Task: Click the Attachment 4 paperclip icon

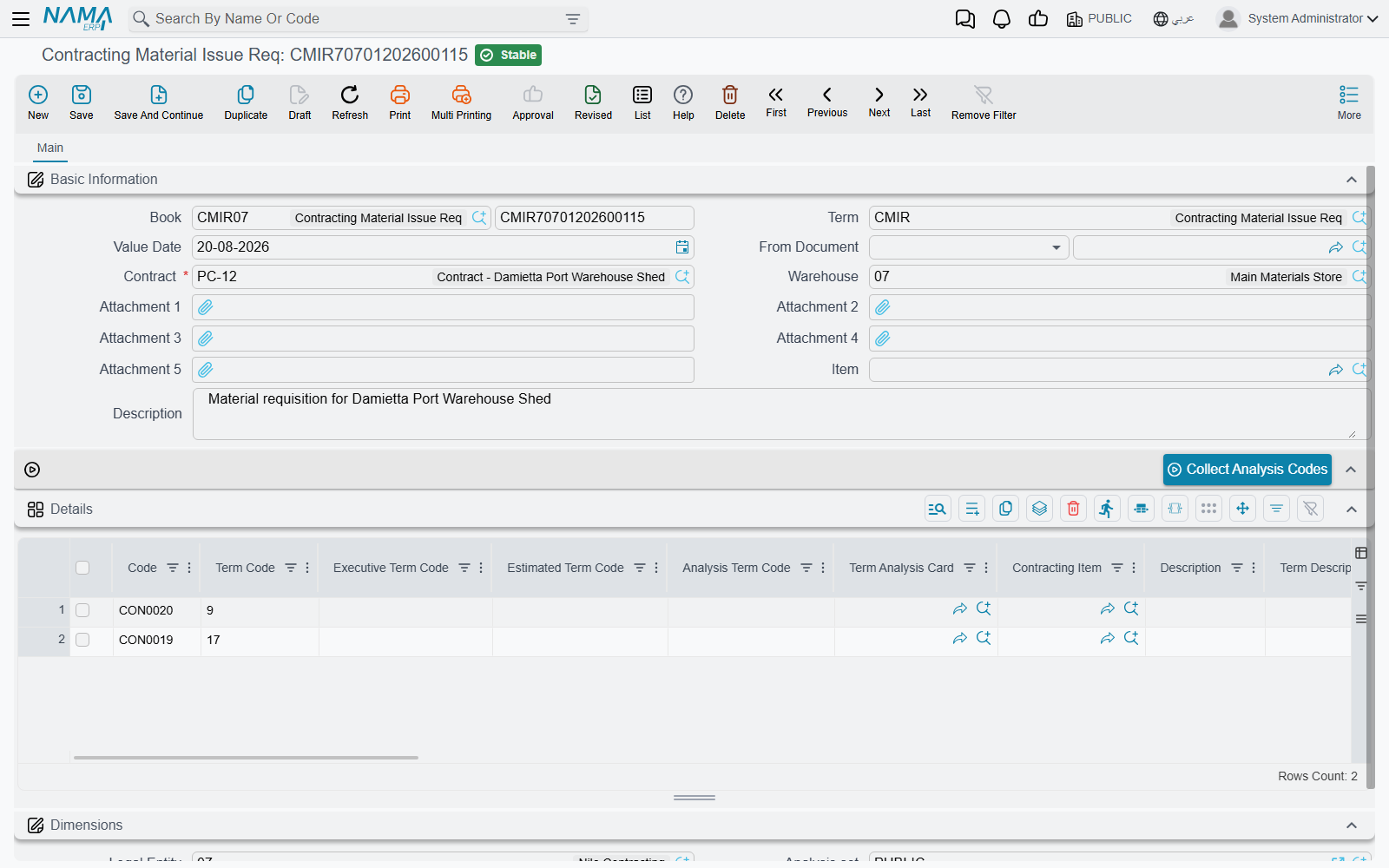Action: 883,339
